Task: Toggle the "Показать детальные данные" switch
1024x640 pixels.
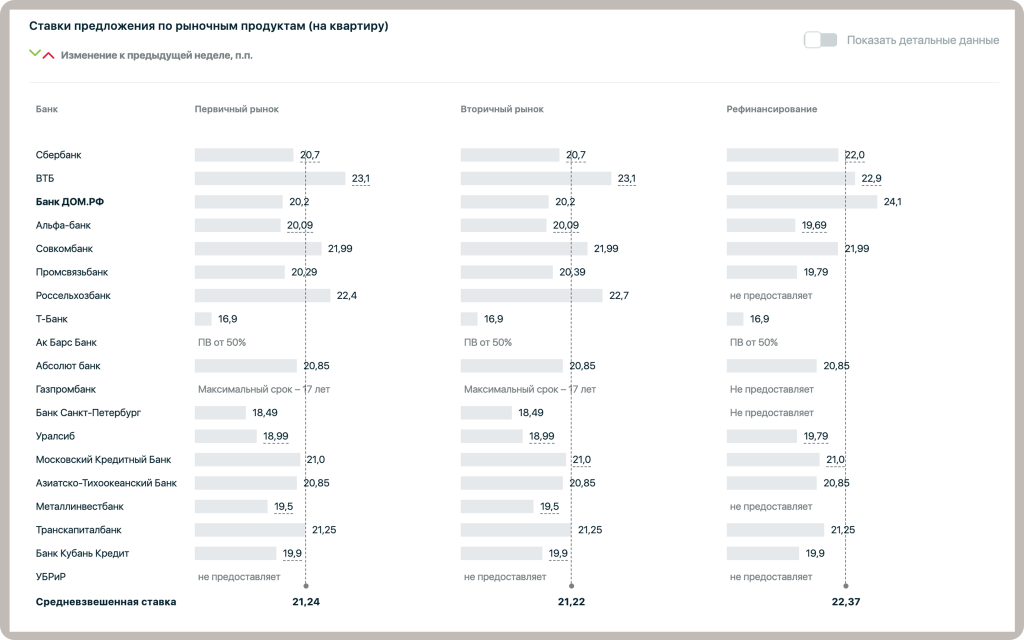Action: (x=820, y=40)
